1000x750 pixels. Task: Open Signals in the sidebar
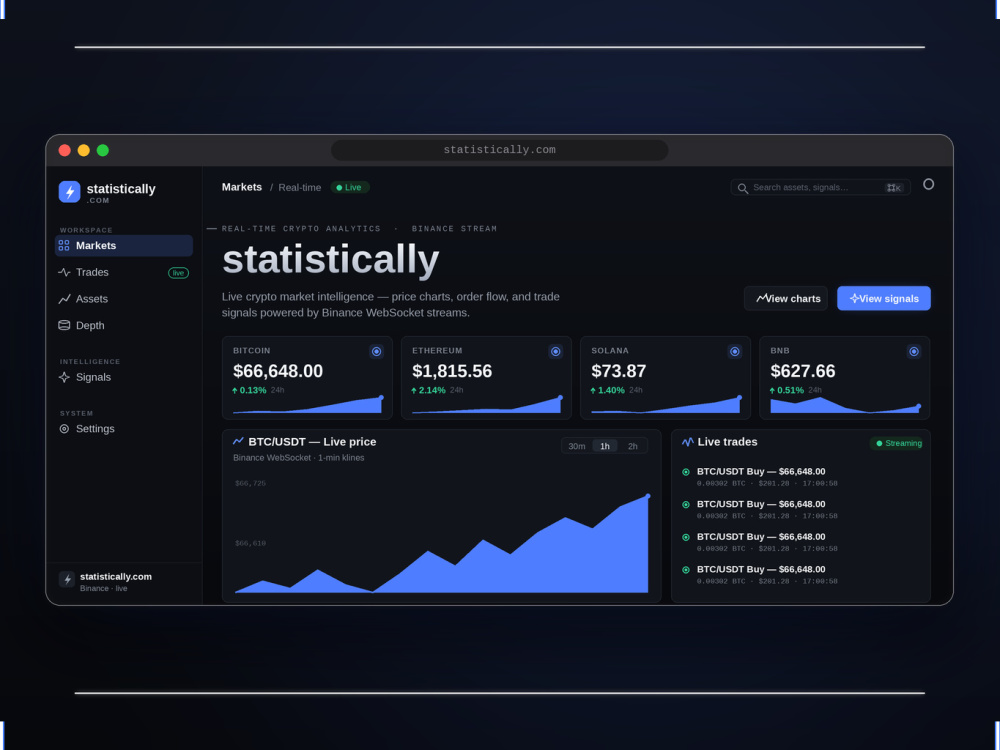[x=124, y=377]
